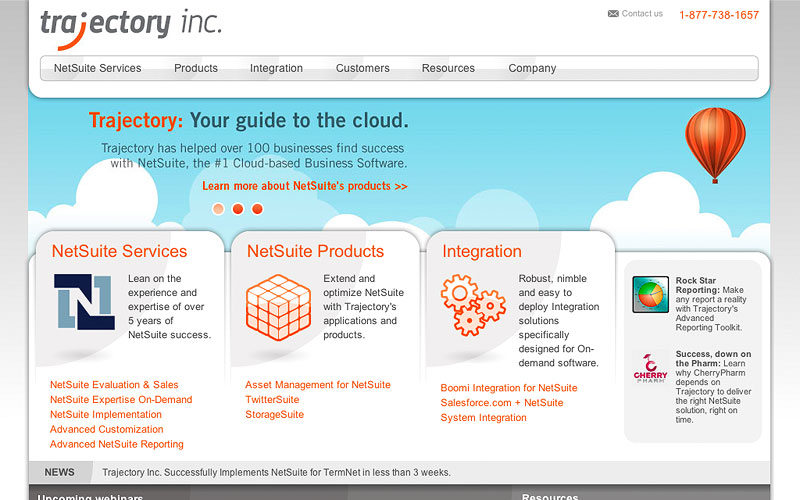Viewport: 800px width, 500px height.
Task: Visit the Asset Management for NetSuite link
Action: [318, 385]
